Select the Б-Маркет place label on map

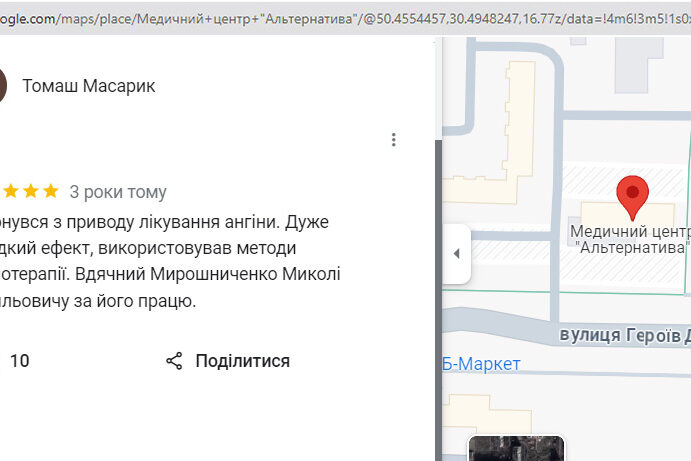tap(482, 364)
